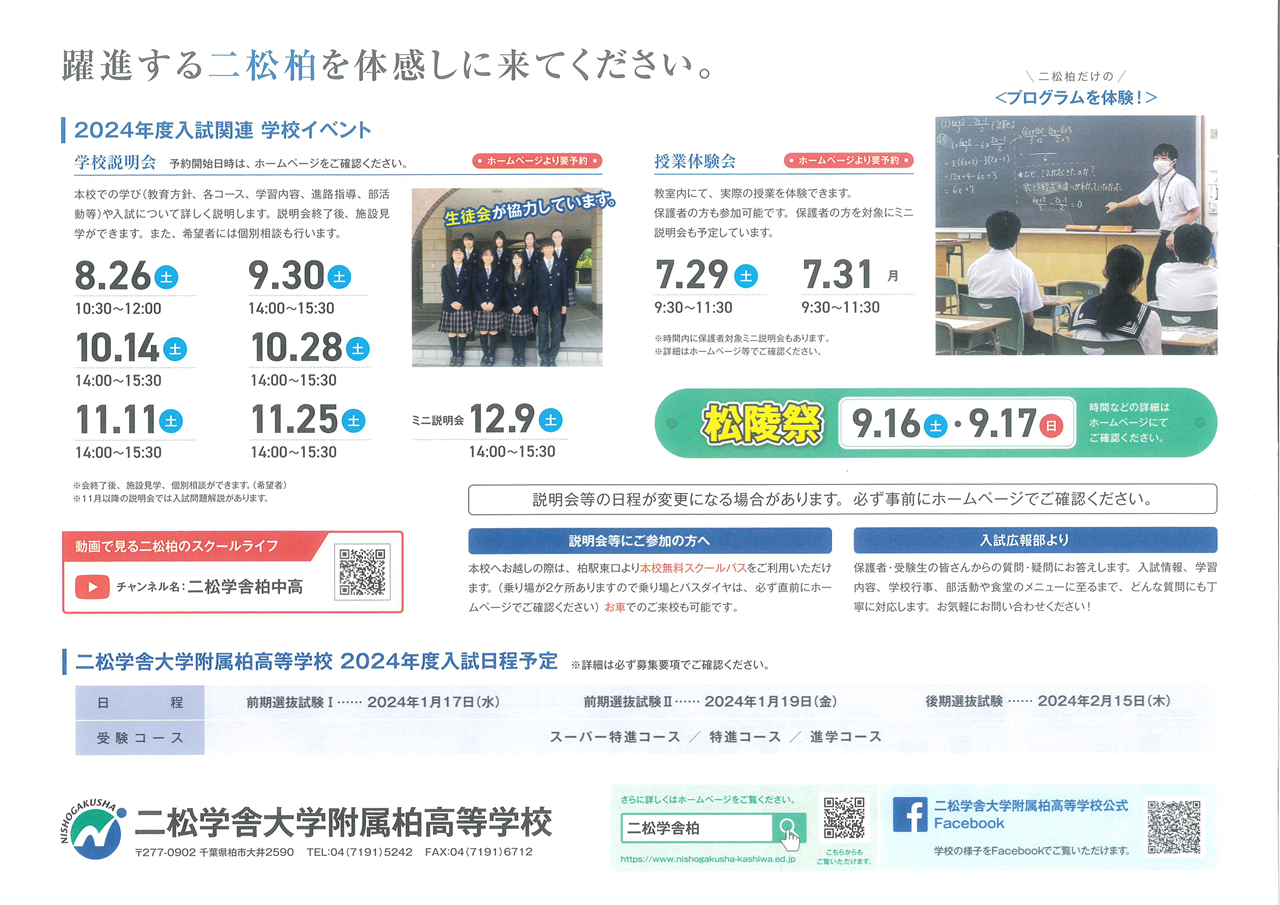Image resolution: width=1280 pixels, height=905 pixels.
Task: Click the red 本校無料スクールバス text
Action: coord(692,567)
